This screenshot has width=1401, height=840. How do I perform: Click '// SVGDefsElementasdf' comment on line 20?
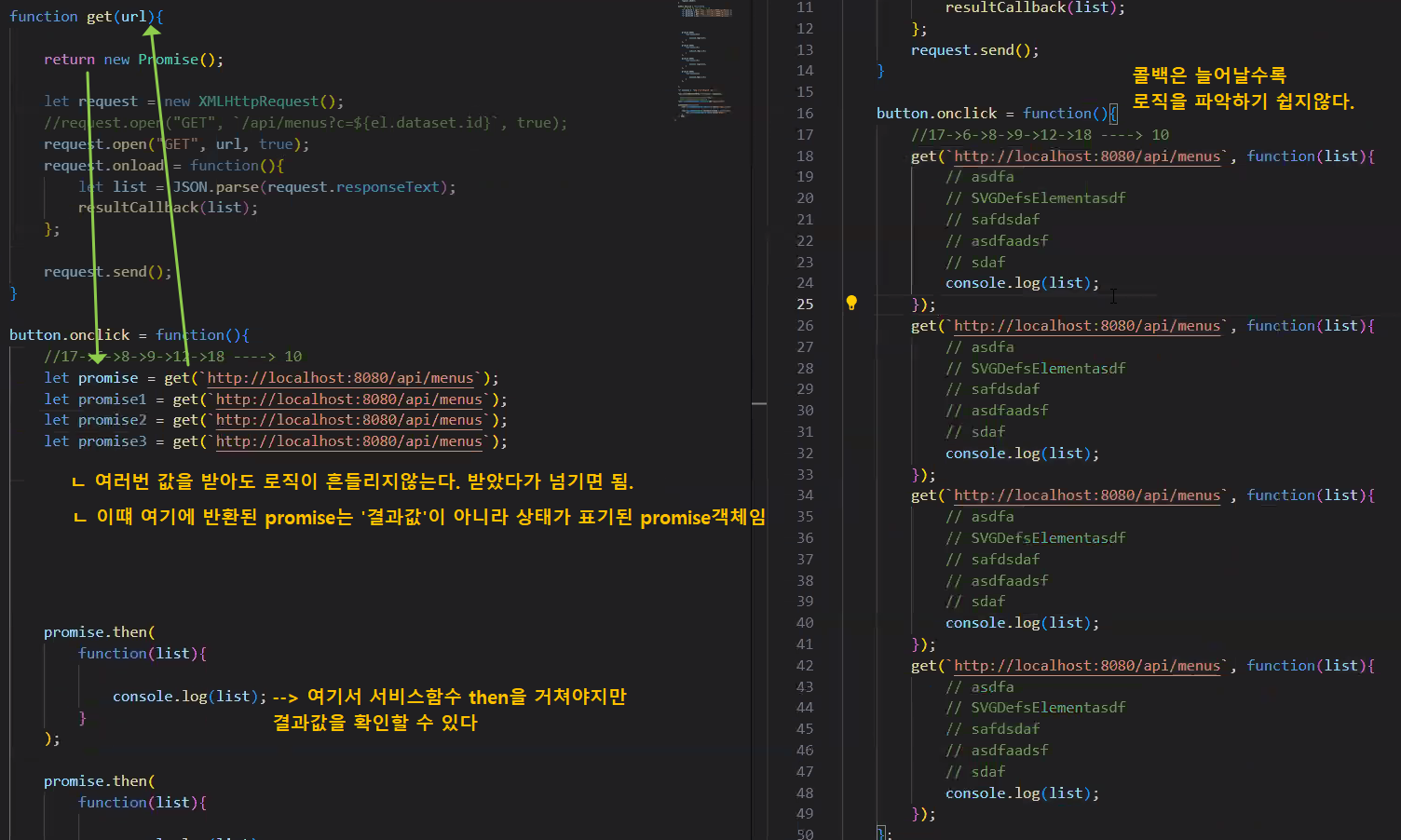(1036, 198)
